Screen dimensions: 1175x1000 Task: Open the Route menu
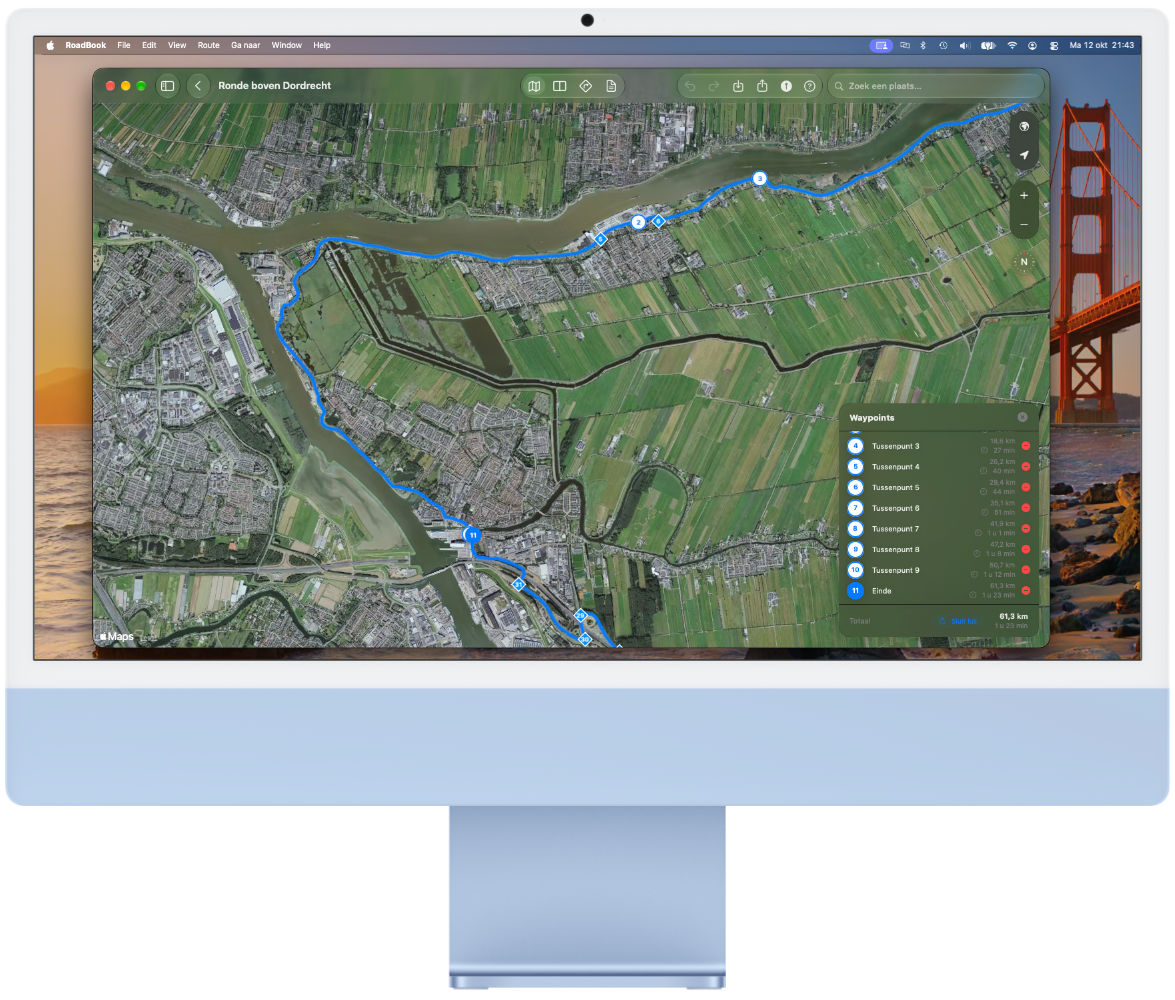tap(208, 45)
